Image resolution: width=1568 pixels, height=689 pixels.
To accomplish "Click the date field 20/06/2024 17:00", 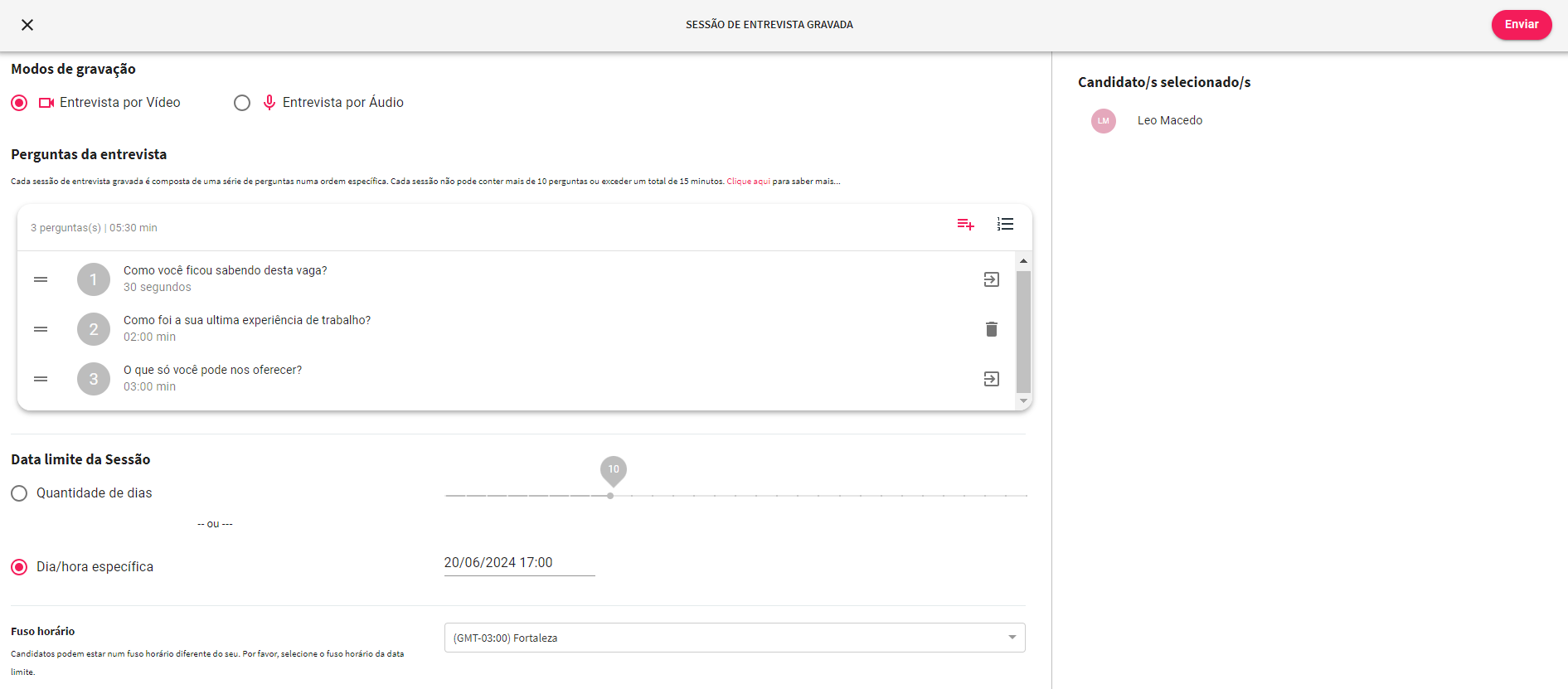I will pos(519,563).
